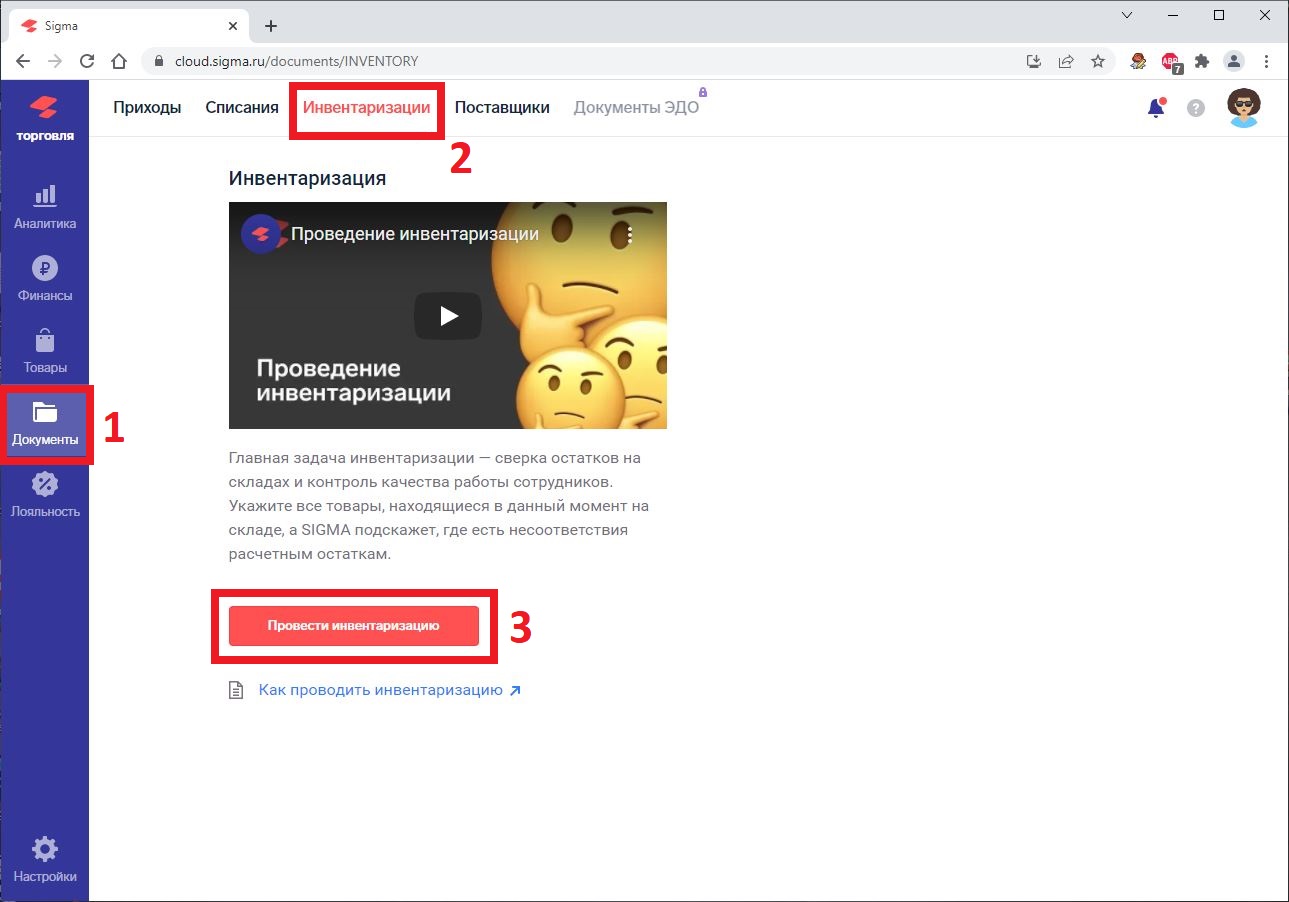Open the Аналитика section in the sidebar

point(45,207)
